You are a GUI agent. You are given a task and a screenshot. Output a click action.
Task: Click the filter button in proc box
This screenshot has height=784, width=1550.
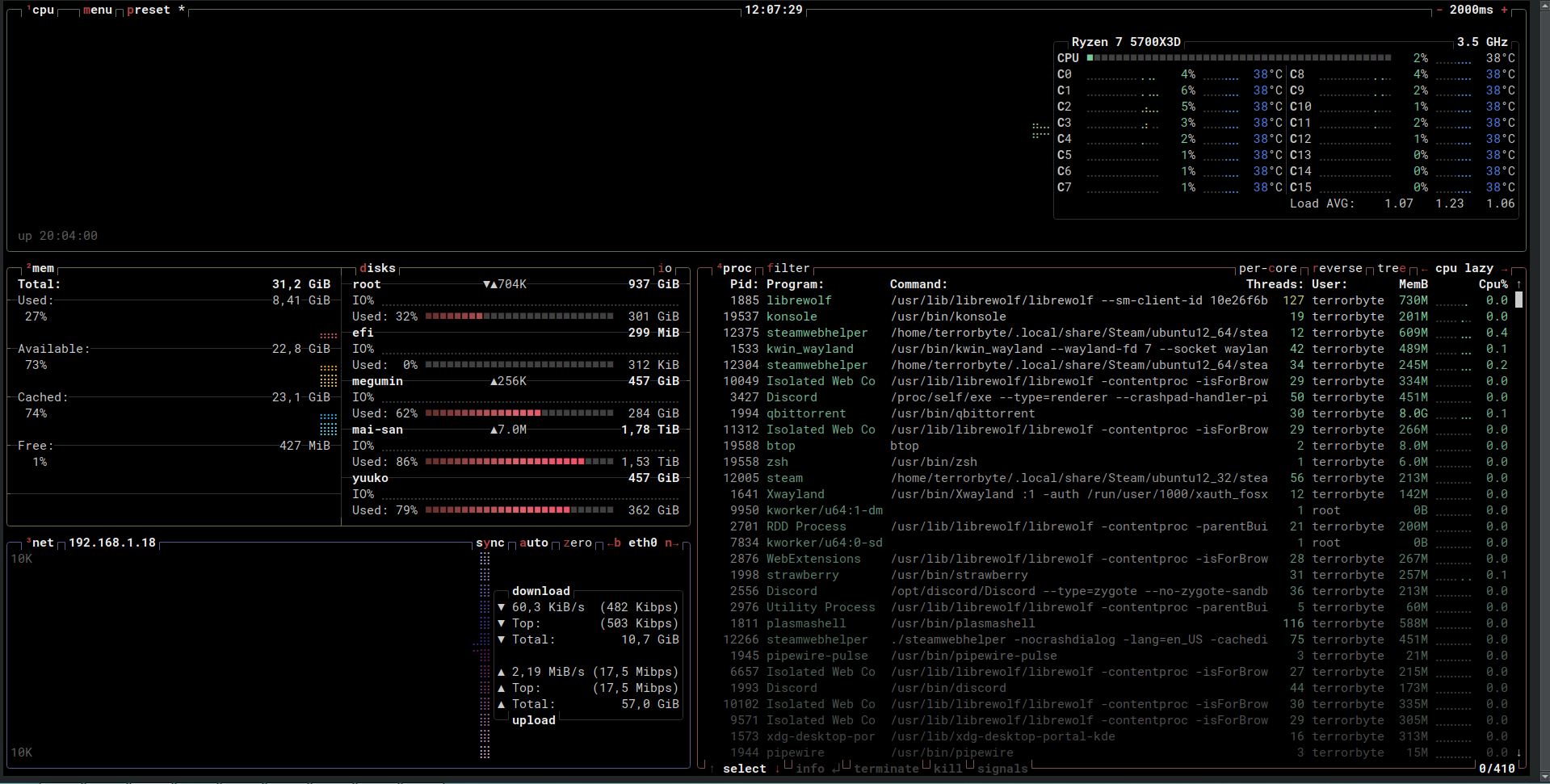click(788, 268)
